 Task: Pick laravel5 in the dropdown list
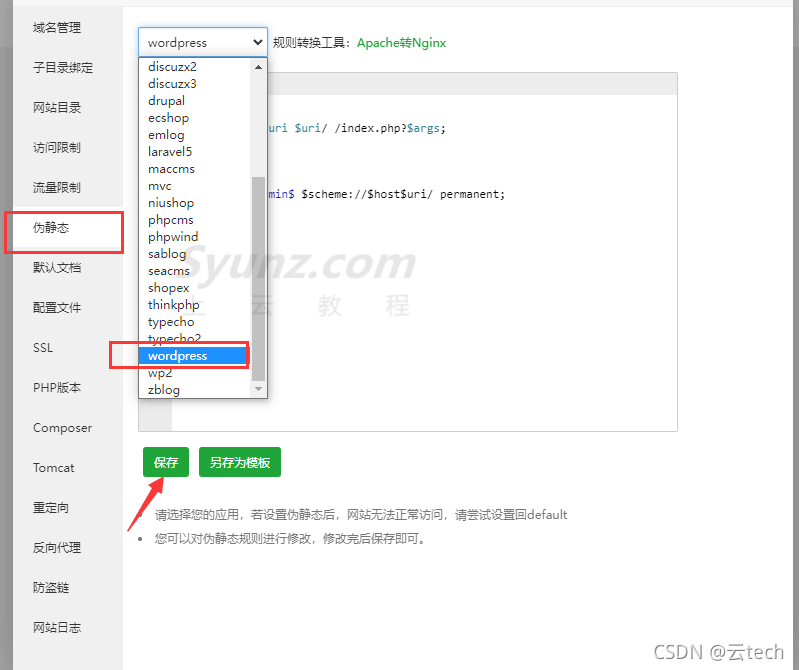(195, 152)
